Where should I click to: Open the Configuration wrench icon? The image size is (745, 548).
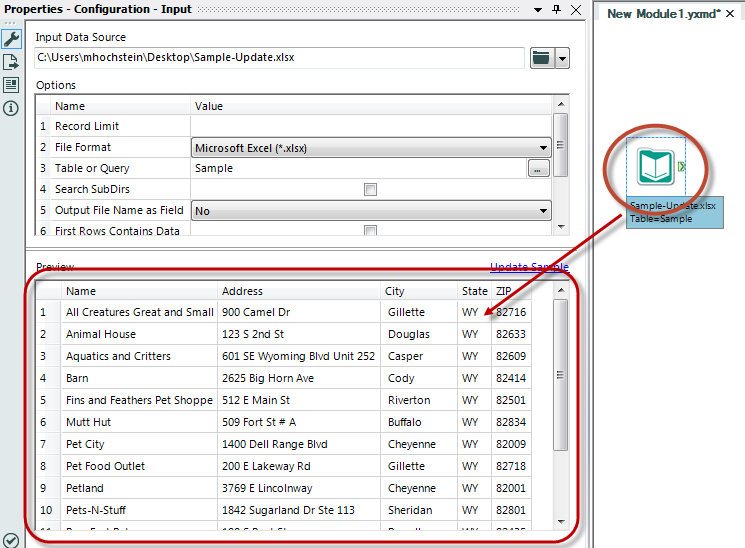click(11, 39)
